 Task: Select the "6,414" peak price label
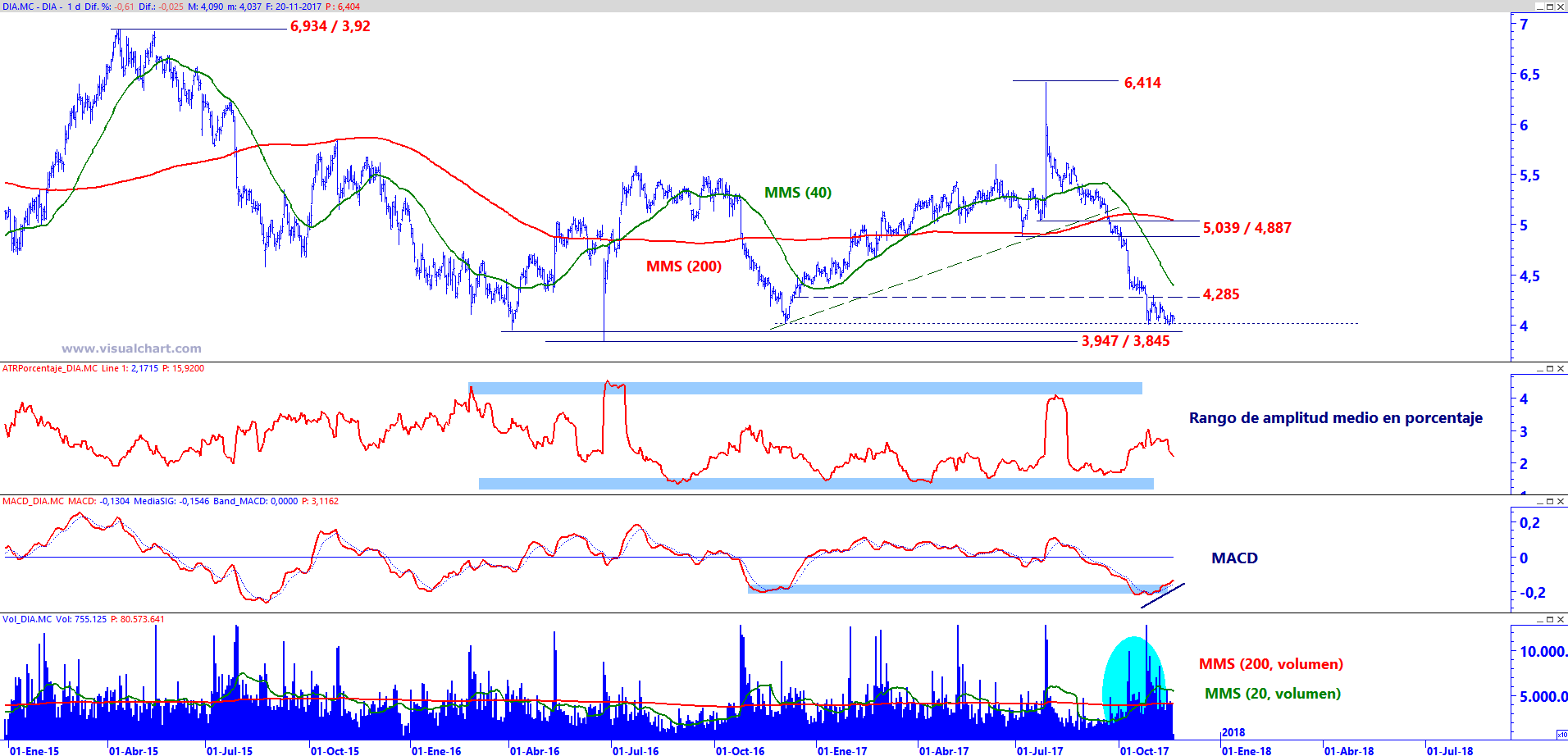1142,83
